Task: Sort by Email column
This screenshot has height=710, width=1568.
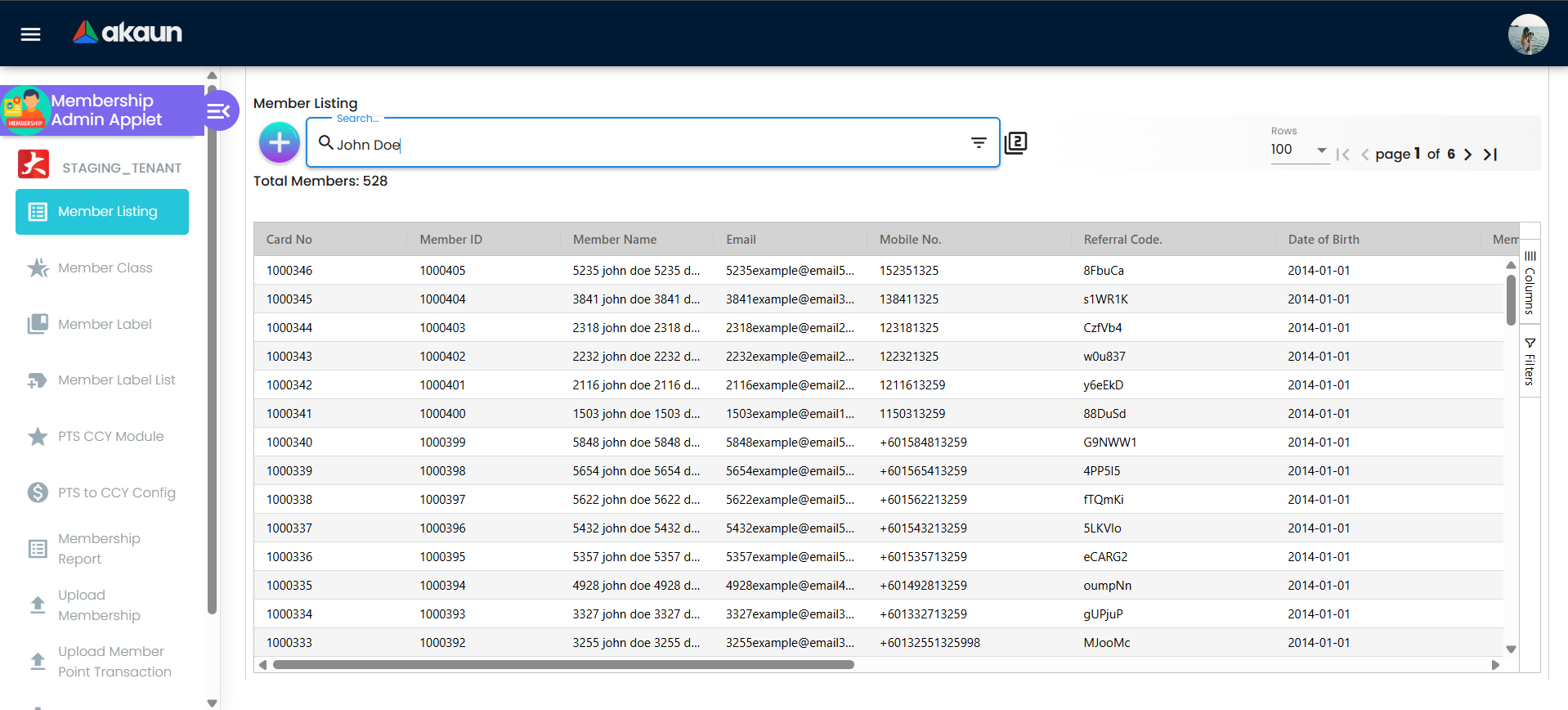Action: tap(741, 240)
